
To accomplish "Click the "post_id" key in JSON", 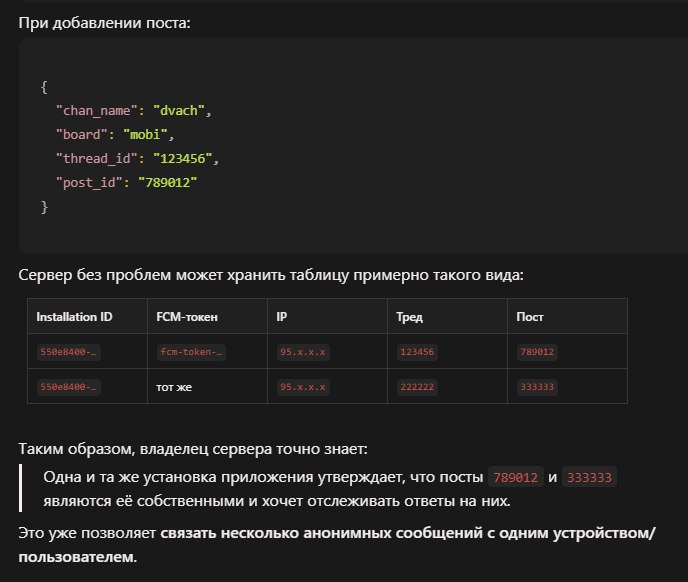I will [x=89, y=183].
